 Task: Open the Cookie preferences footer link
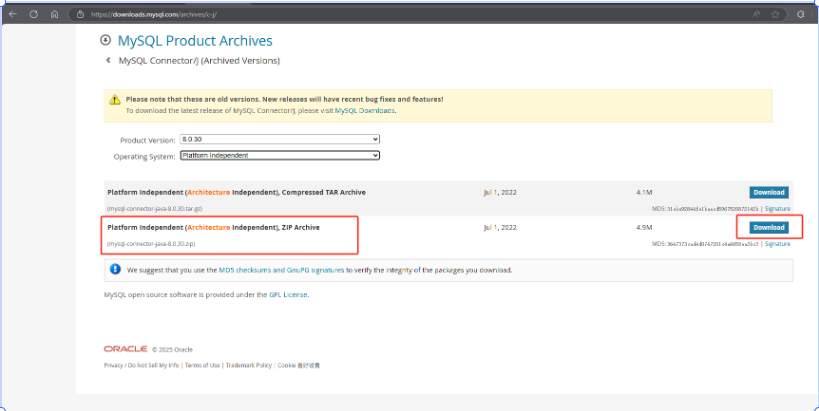298,366
